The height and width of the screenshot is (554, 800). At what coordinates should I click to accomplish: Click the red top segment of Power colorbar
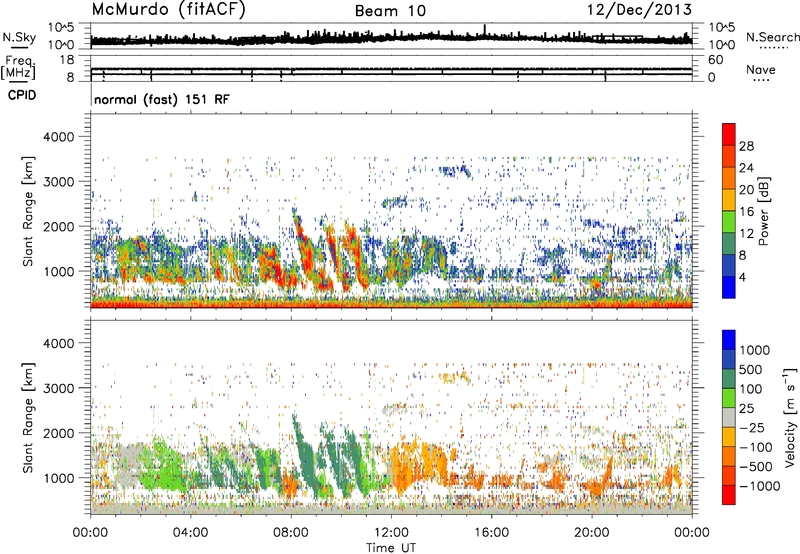(729, 134)
